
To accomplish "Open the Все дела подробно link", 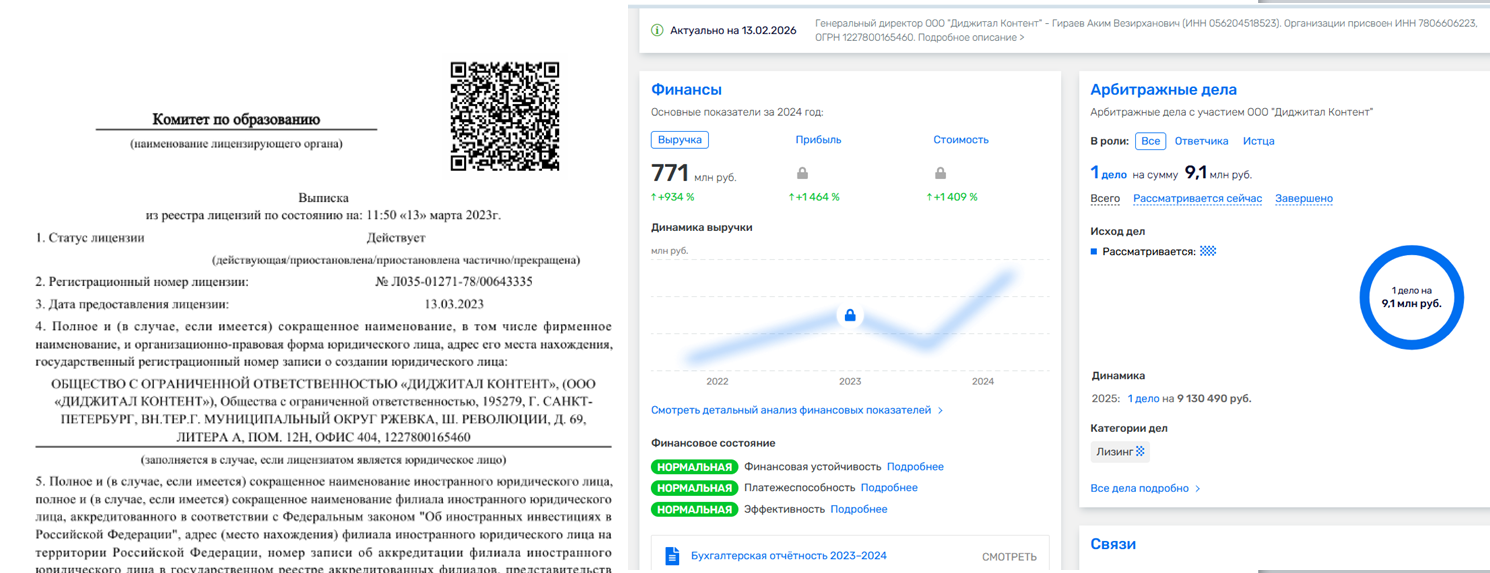I will point(1145,488).
